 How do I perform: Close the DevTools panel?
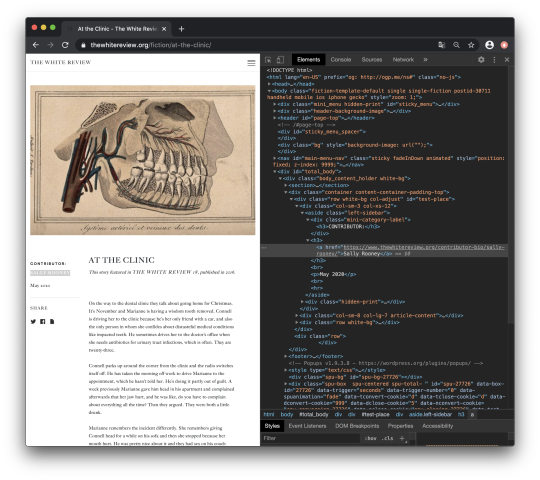point(507,60)
